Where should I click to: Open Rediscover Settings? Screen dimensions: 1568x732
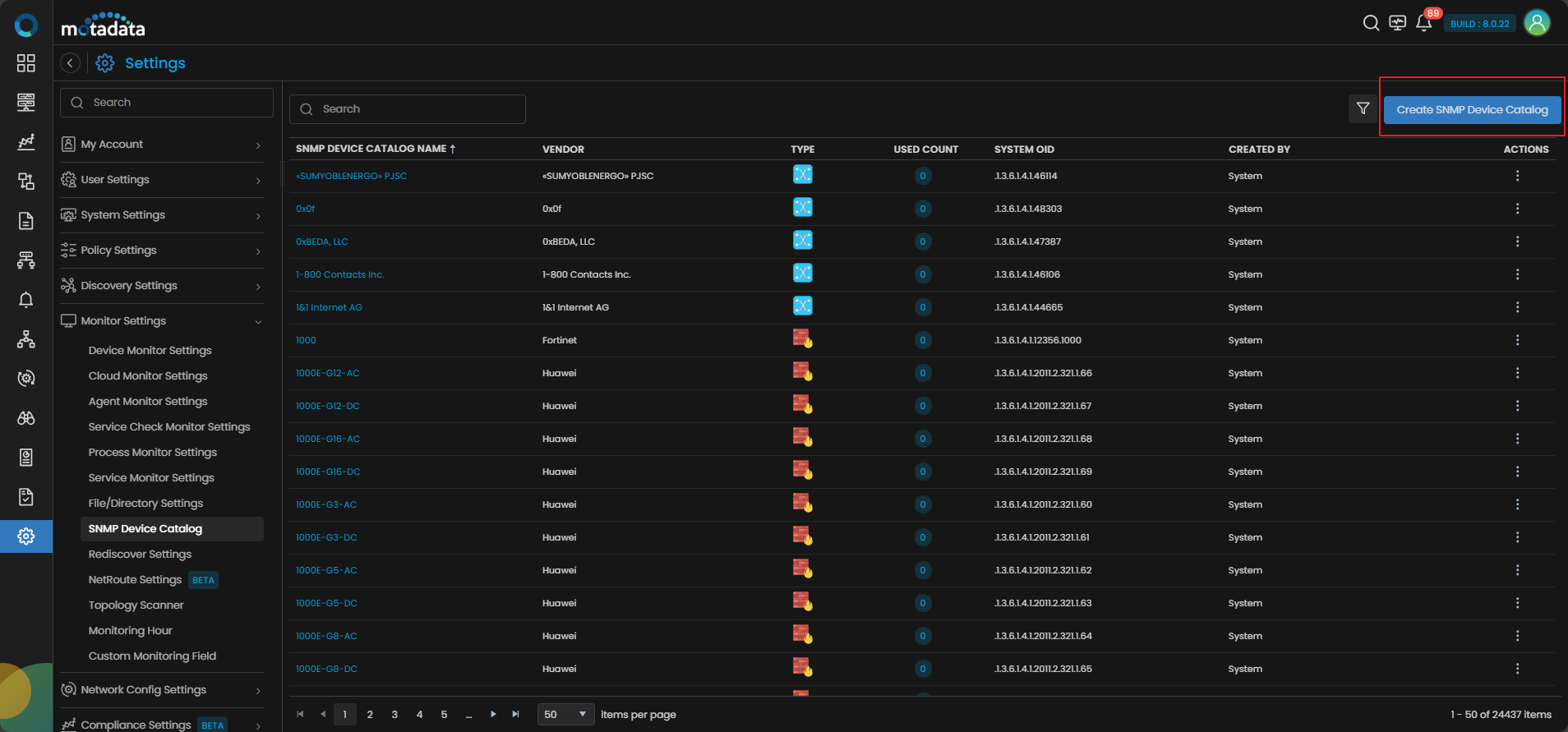tap(140, 555)
